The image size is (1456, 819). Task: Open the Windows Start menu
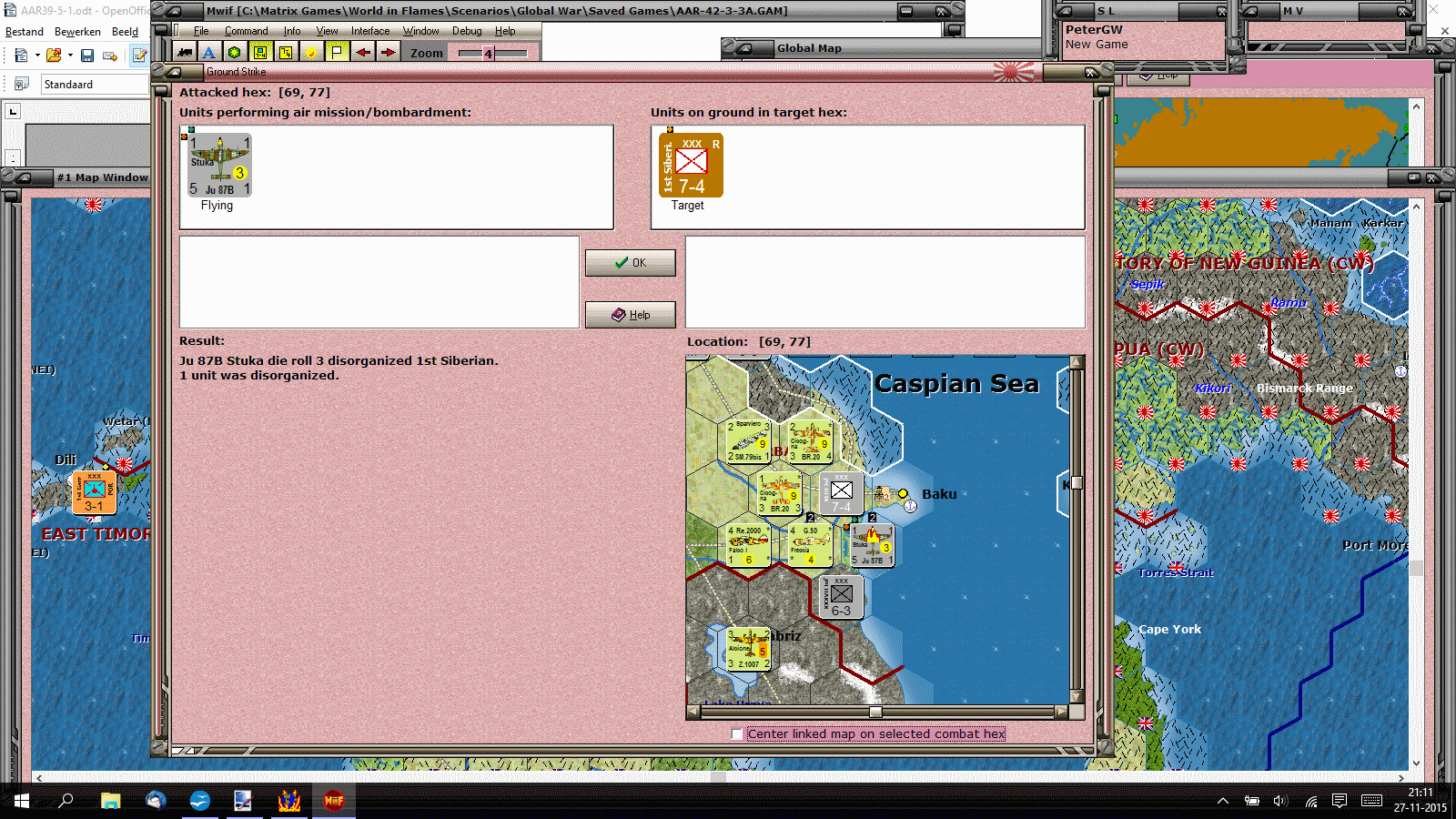[x=22, y=801]
